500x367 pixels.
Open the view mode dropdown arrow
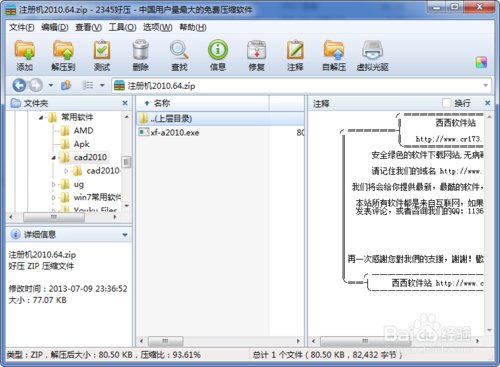pos(102,85)
